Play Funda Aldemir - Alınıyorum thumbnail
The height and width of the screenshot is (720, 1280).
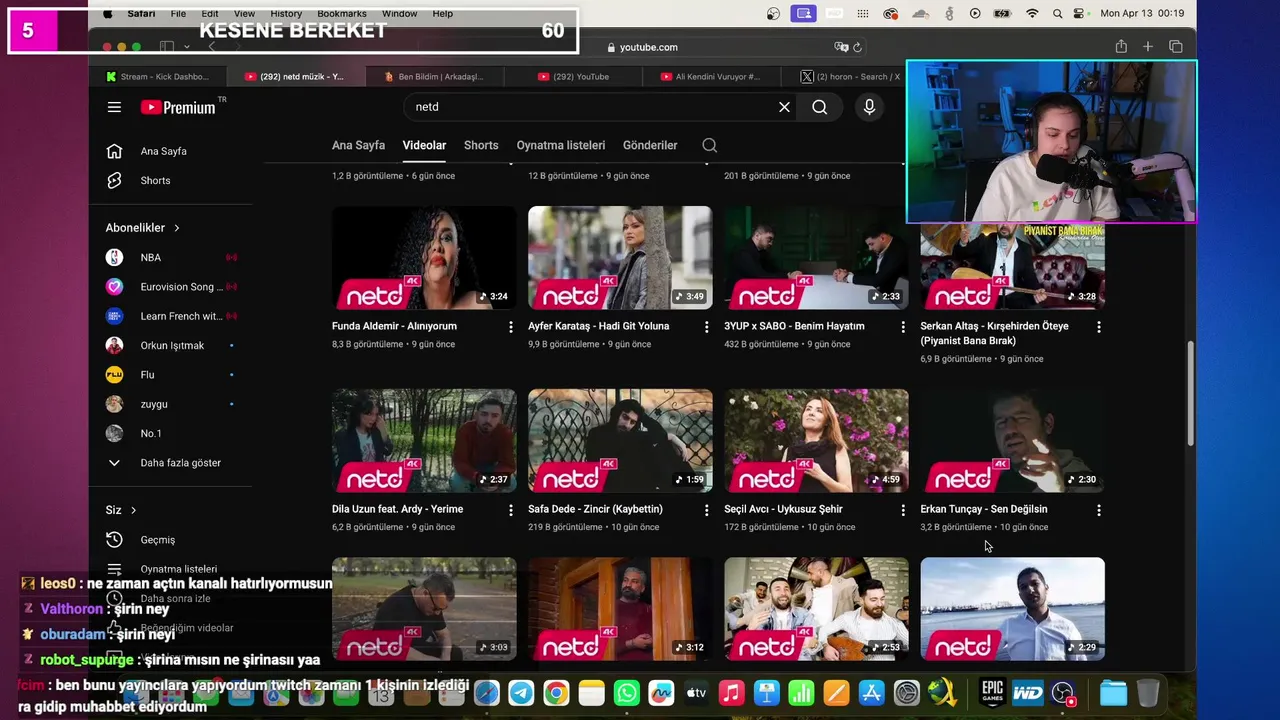tap(424, 258)
